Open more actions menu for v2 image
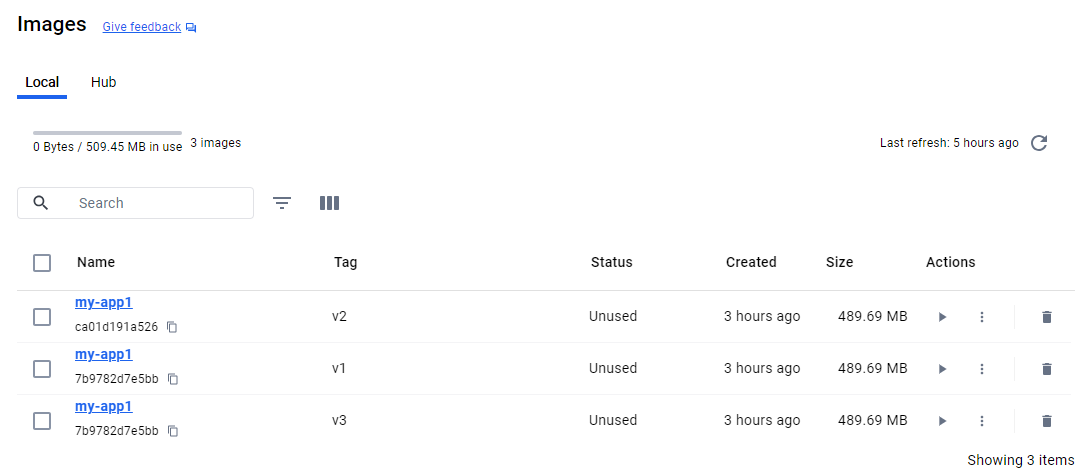 (982, 317)
